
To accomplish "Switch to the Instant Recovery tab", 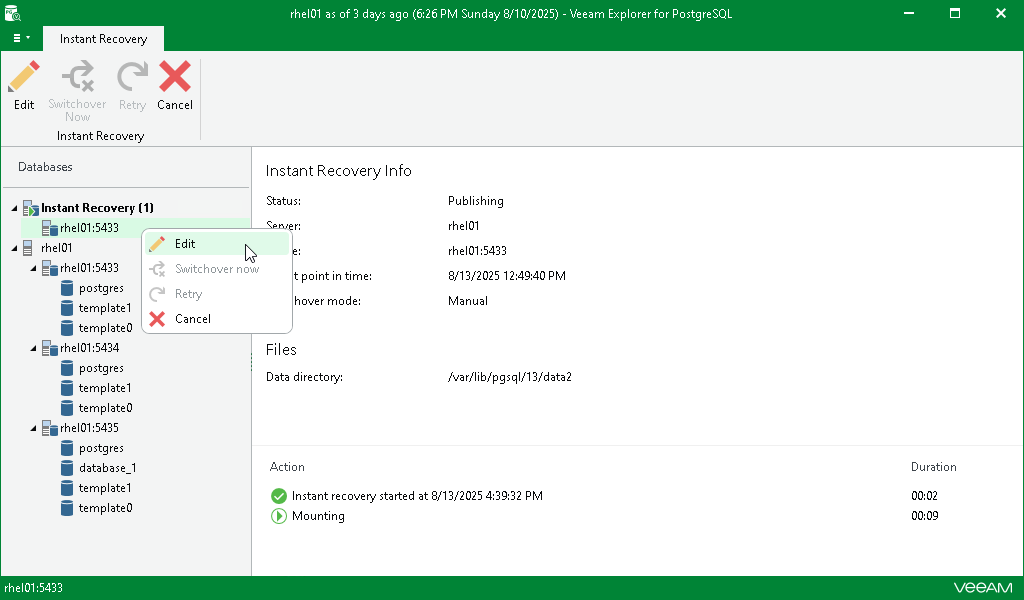I will 103,38.
